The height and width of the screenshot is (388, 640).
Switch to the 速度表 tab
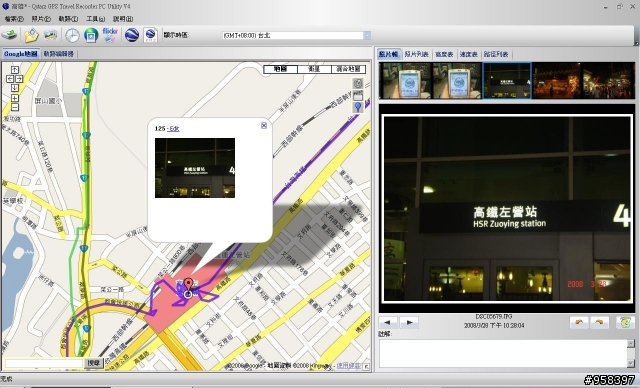pyautogui.click(x=468, y=54)
